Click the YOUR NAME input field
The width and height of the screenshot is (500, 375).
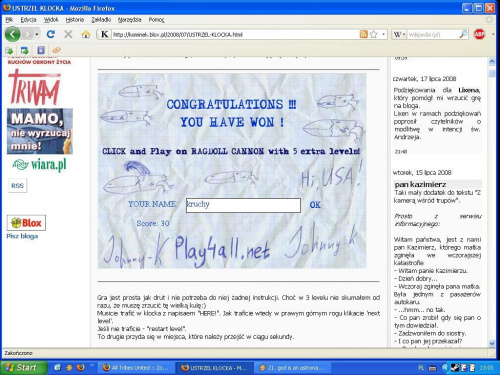pyautogui.click(x=243, y=205)
